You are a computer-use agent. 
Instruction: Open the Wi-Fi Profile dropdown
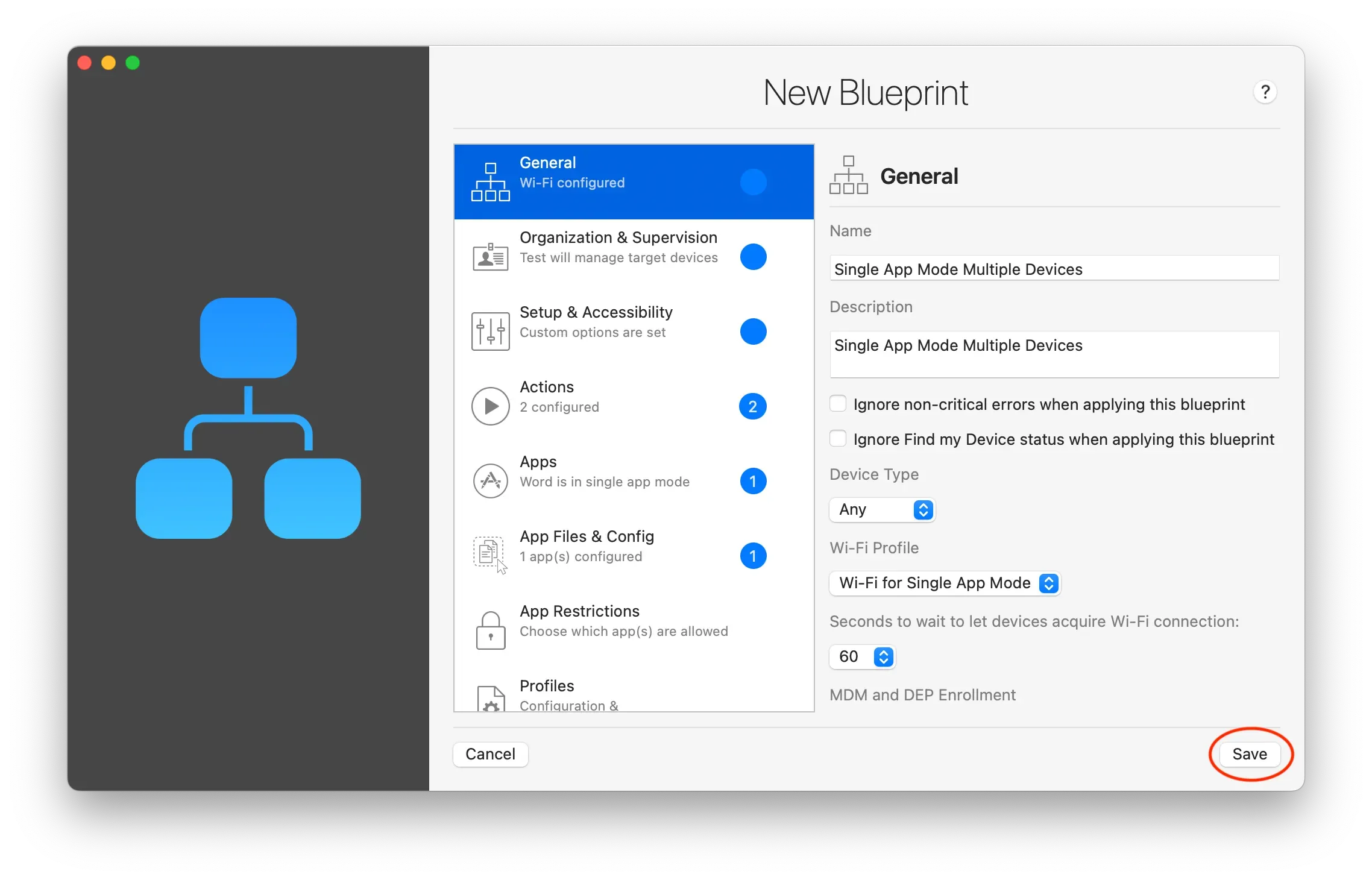[x=945, y=583]
